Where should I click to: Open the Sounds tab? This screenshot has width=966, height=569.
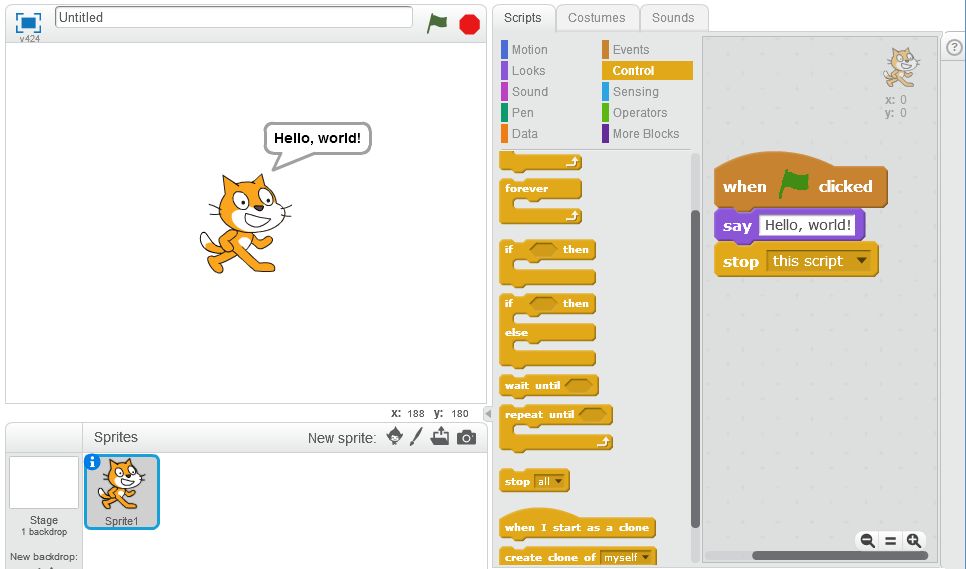673,18
